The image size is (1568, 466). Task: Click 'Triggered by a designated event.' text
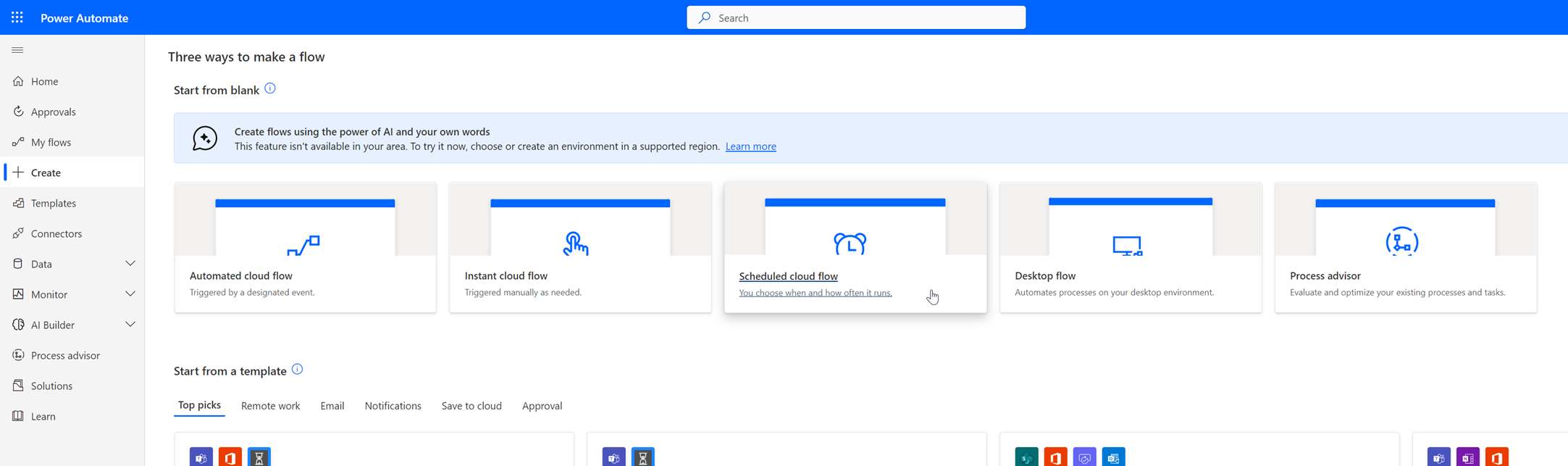coord(252,293)
